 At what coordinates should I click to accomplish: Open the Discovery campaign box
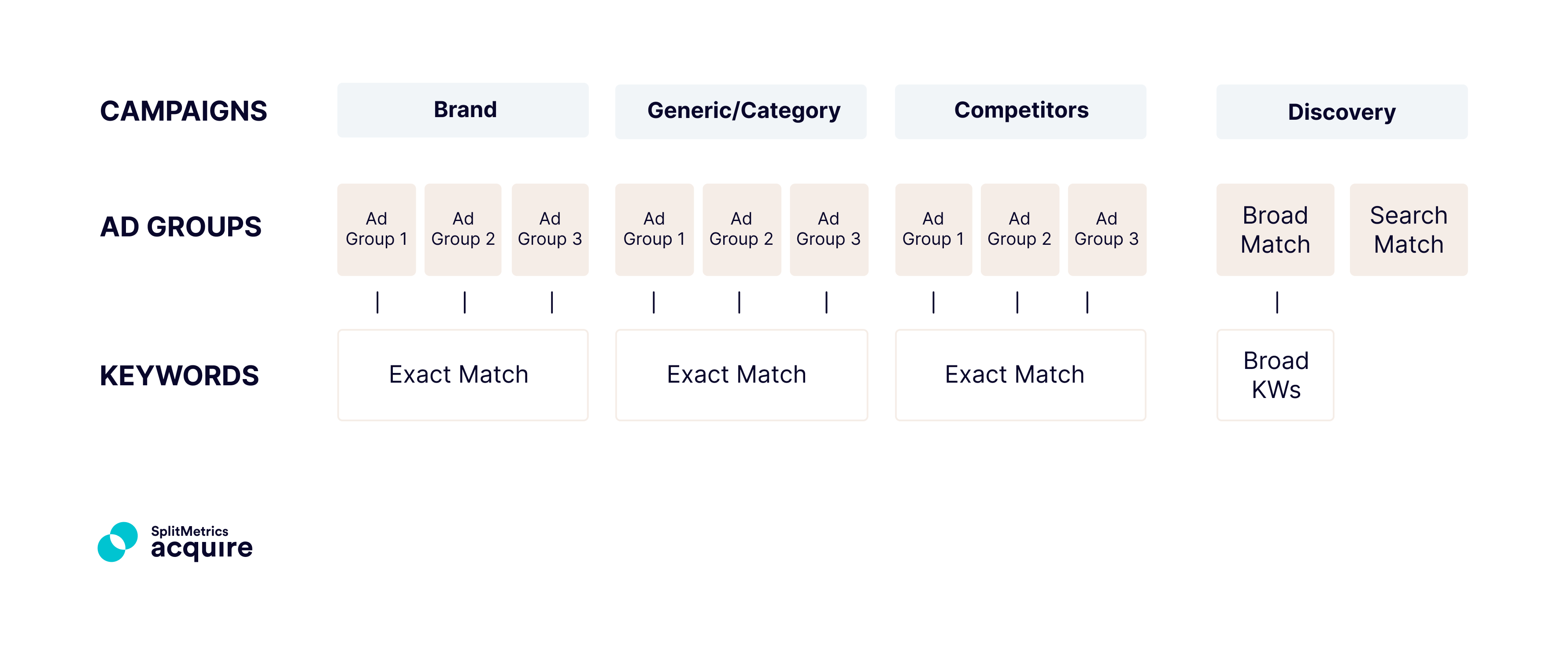point(1342,112)
